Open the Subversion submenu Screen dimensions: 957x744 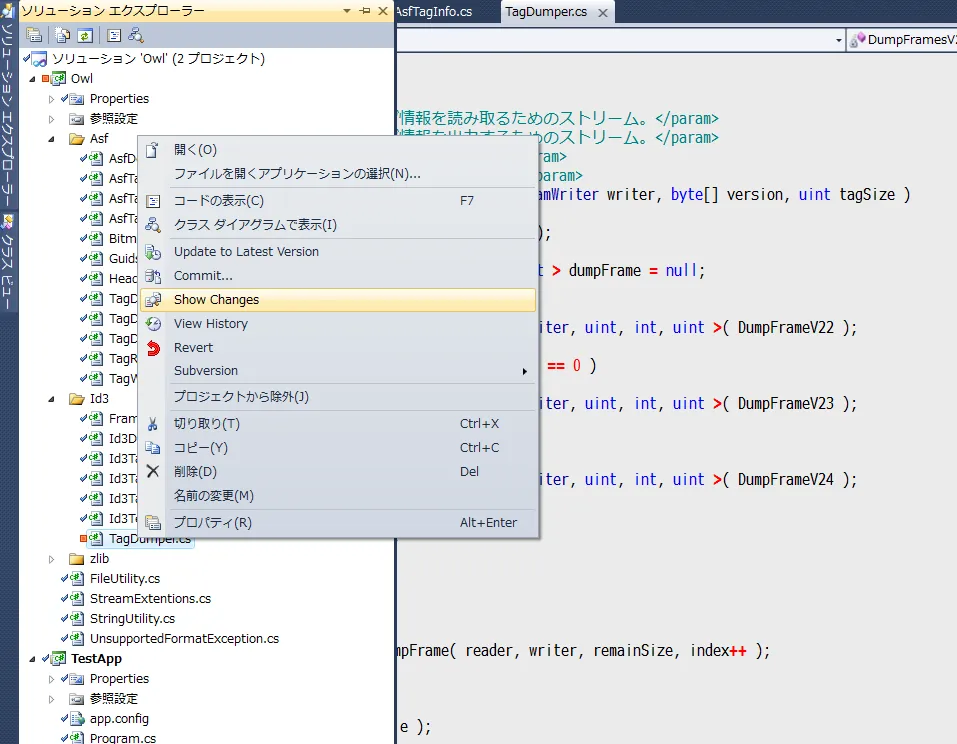pyautogui.click(x=206, y=371)
